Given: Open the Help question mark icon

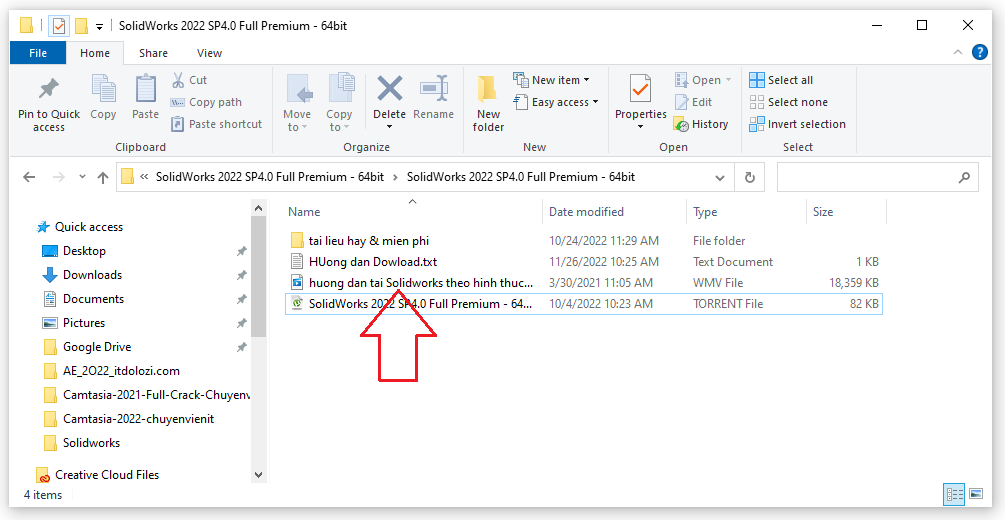Looking at the screenshot, I should tap(979, 53).
